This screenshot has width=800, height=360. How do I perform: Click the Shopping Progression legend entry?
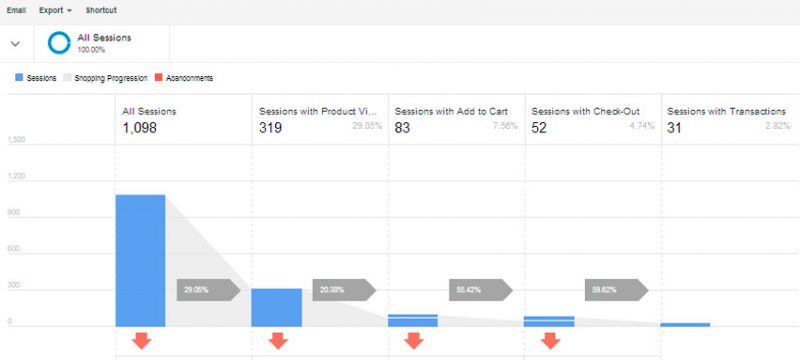click(106, 78)
